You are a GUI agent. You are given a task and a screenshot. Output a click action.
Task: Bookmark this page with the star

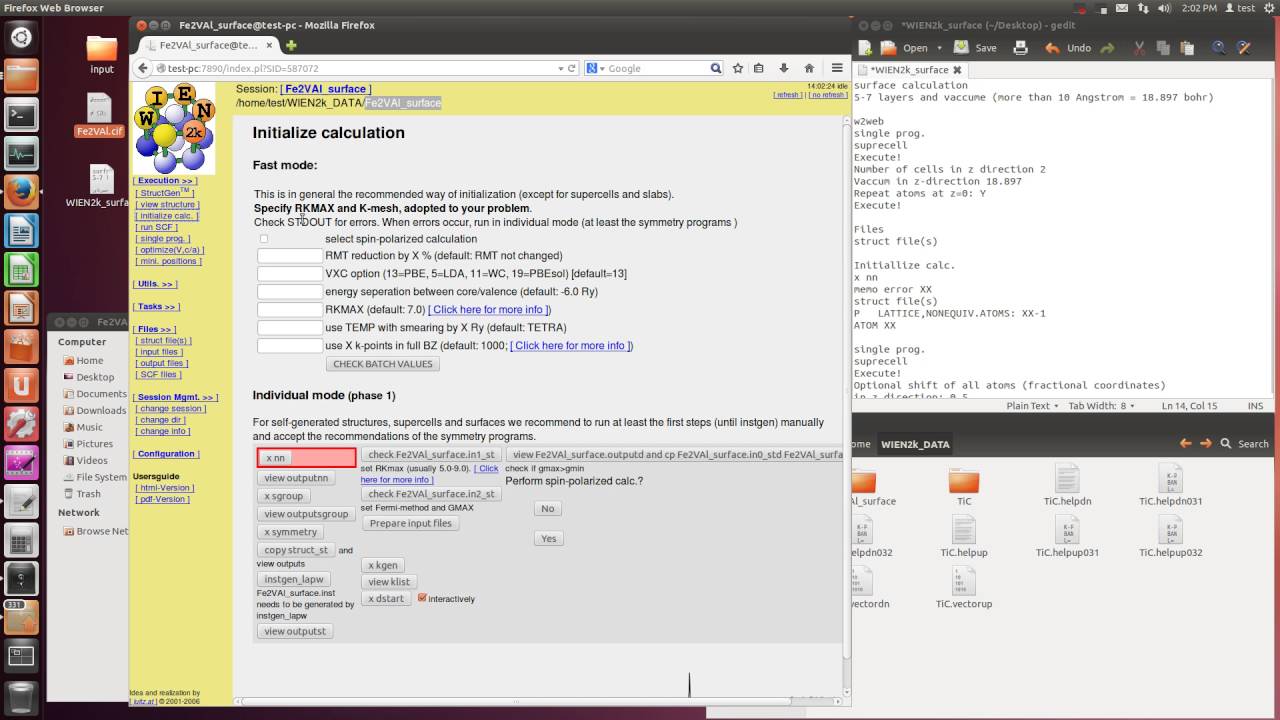(738, 68)
